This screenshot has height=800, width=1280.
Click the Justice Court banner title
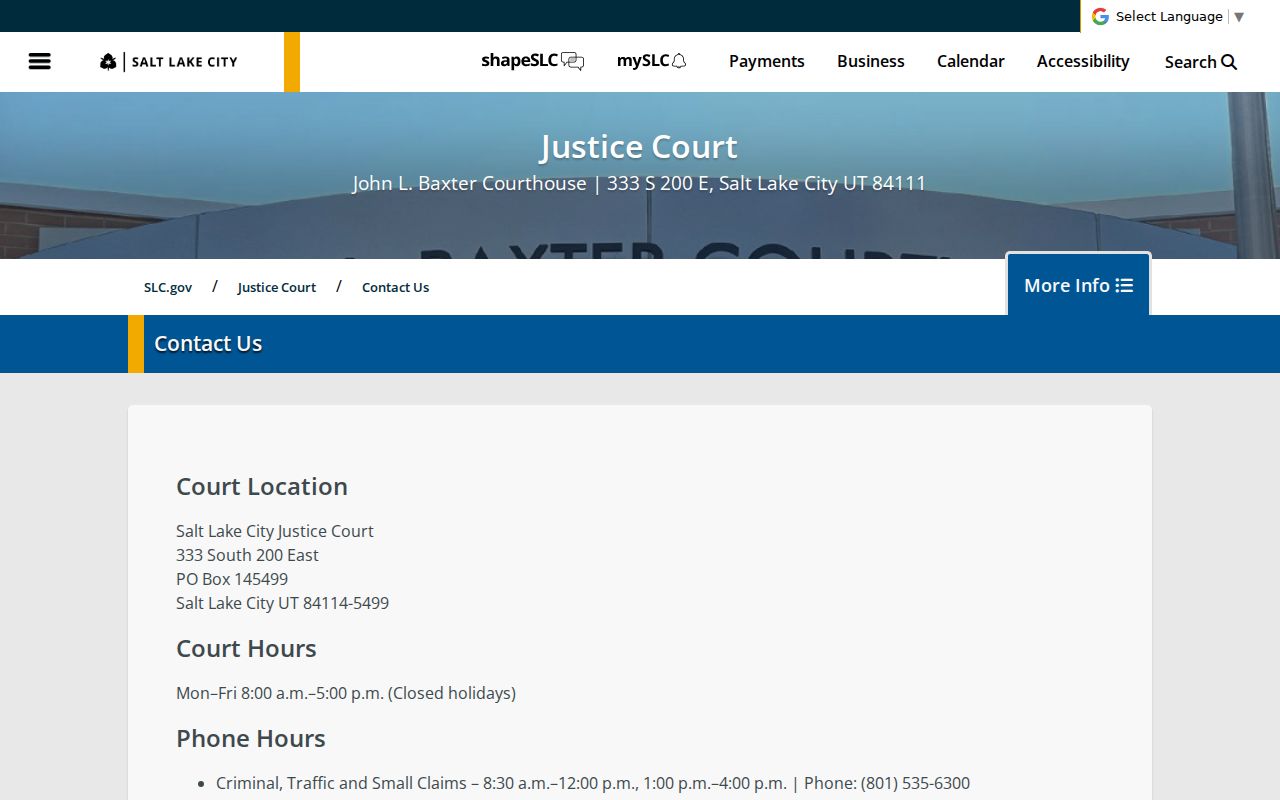[639, 147]
